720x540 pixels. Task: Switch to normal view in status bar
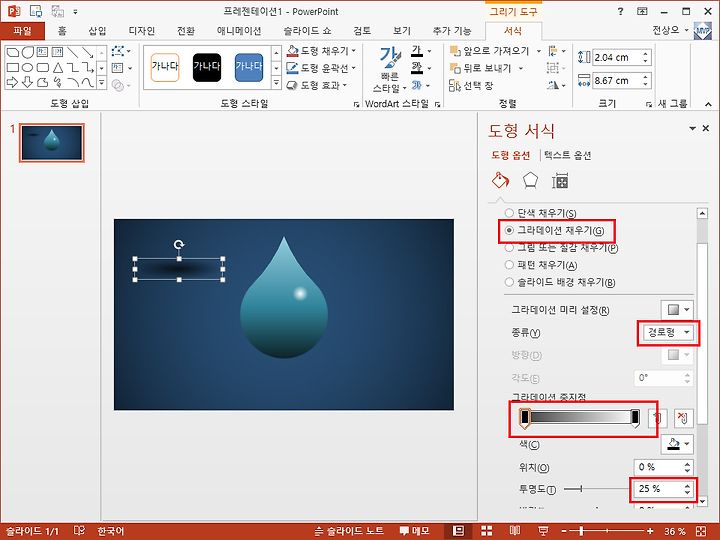458,531
